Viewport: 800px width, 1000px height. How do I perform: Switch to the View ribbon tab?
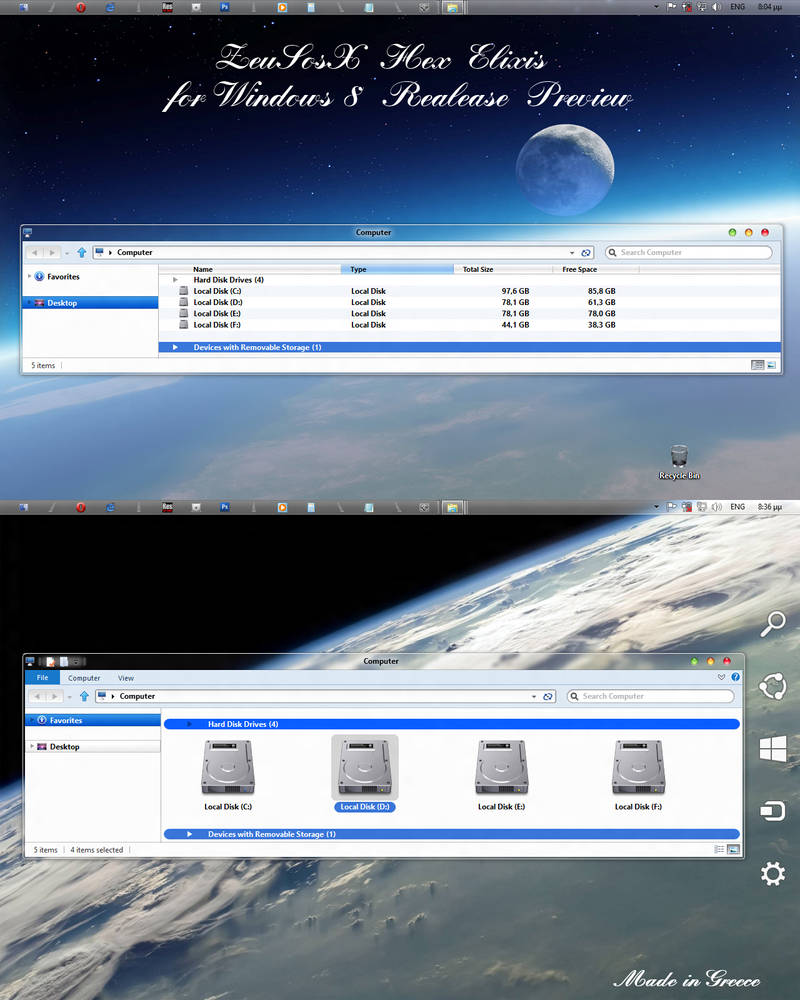pos(126,677)
